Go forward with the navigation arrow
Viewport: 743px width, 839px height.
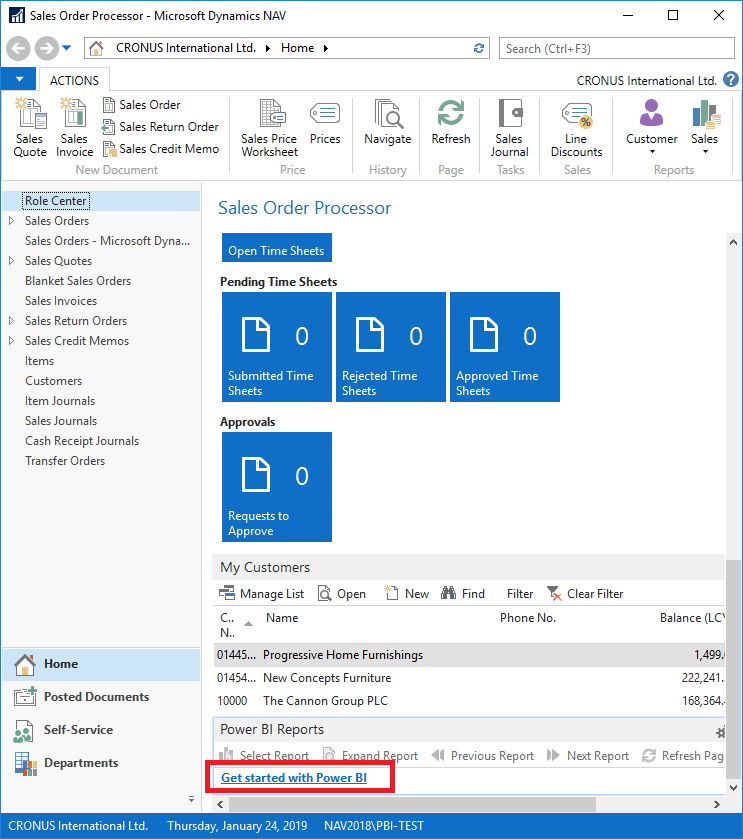47,48
